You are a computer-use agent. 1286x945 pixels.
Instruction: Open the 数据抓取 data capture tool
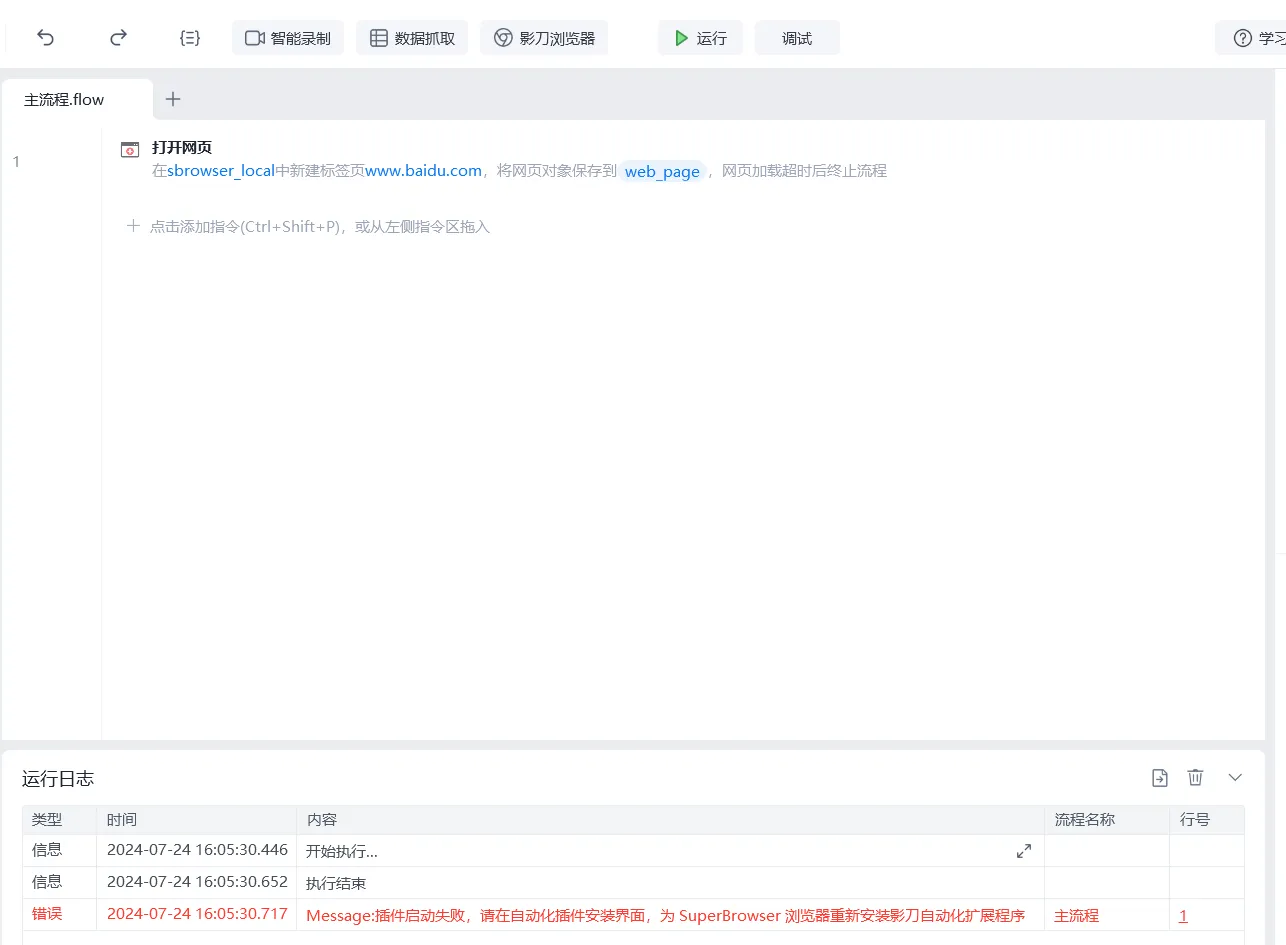pyautogui.click(x=412, y=38)
